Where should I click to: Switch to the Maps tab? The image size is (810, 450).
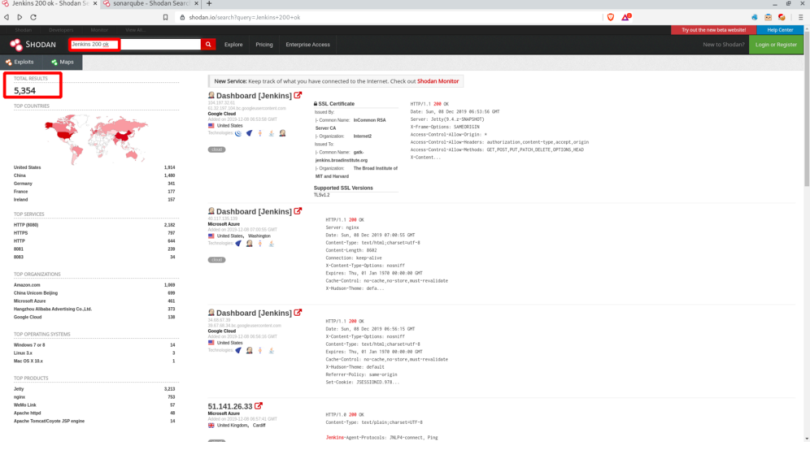point(63,62)
